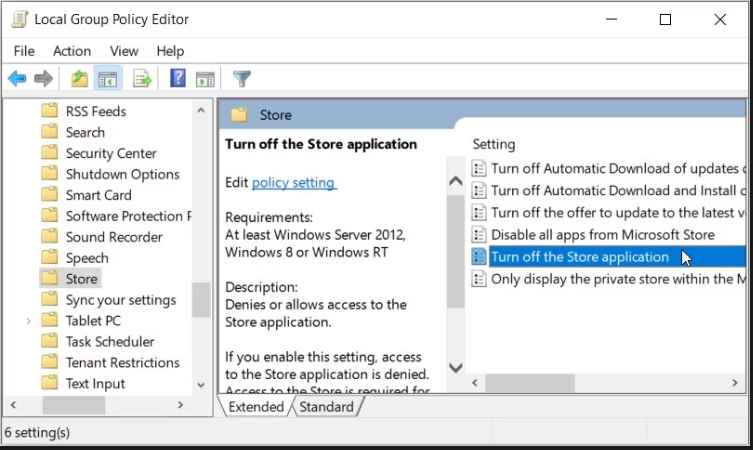Image resolution: width=753 pixels, height=450 pixels.
Task: Select the Sync your settings folder
Action: pos(121,300)
